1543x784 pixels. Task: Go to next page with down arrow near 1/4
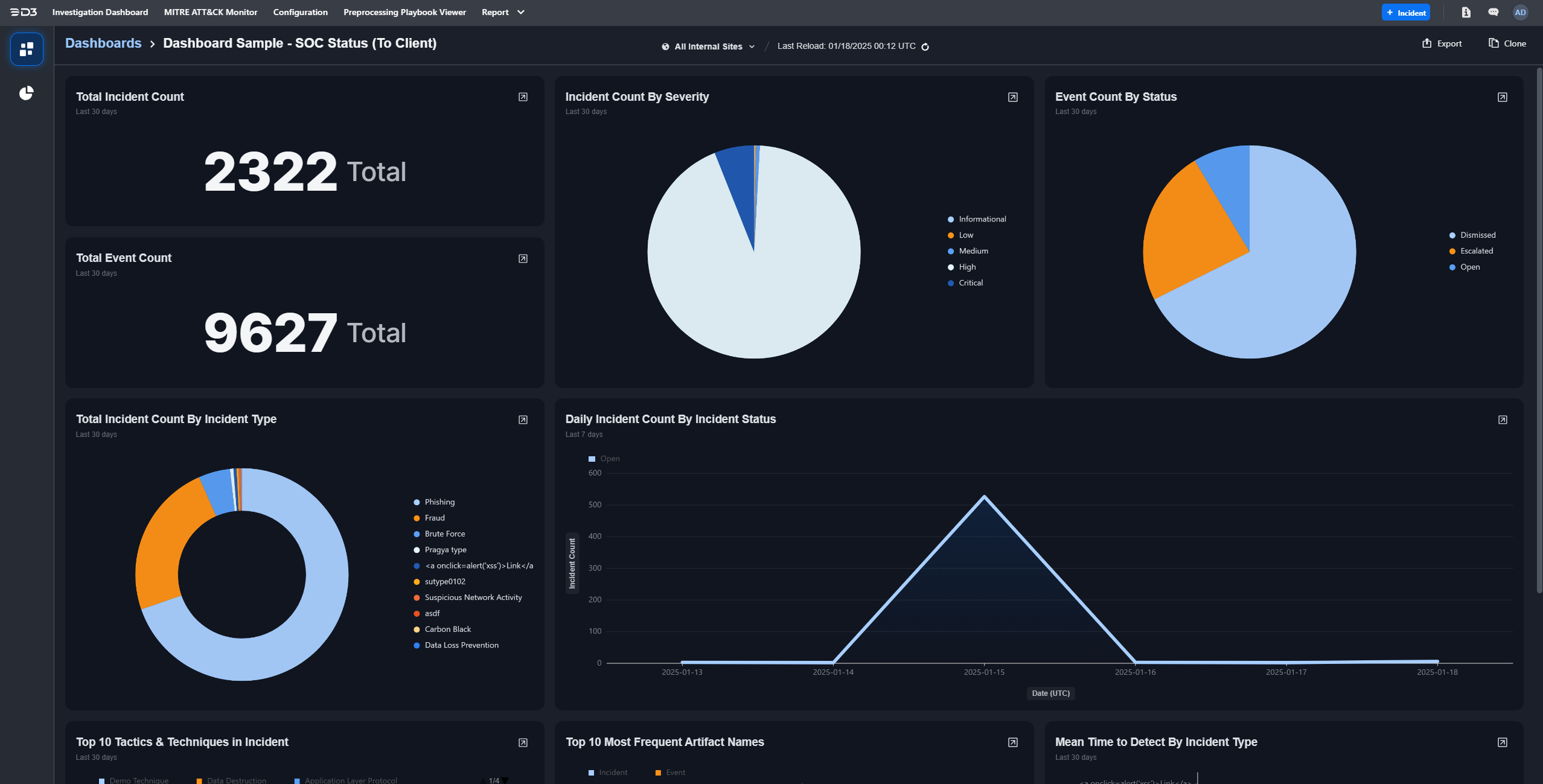(505, 780)
